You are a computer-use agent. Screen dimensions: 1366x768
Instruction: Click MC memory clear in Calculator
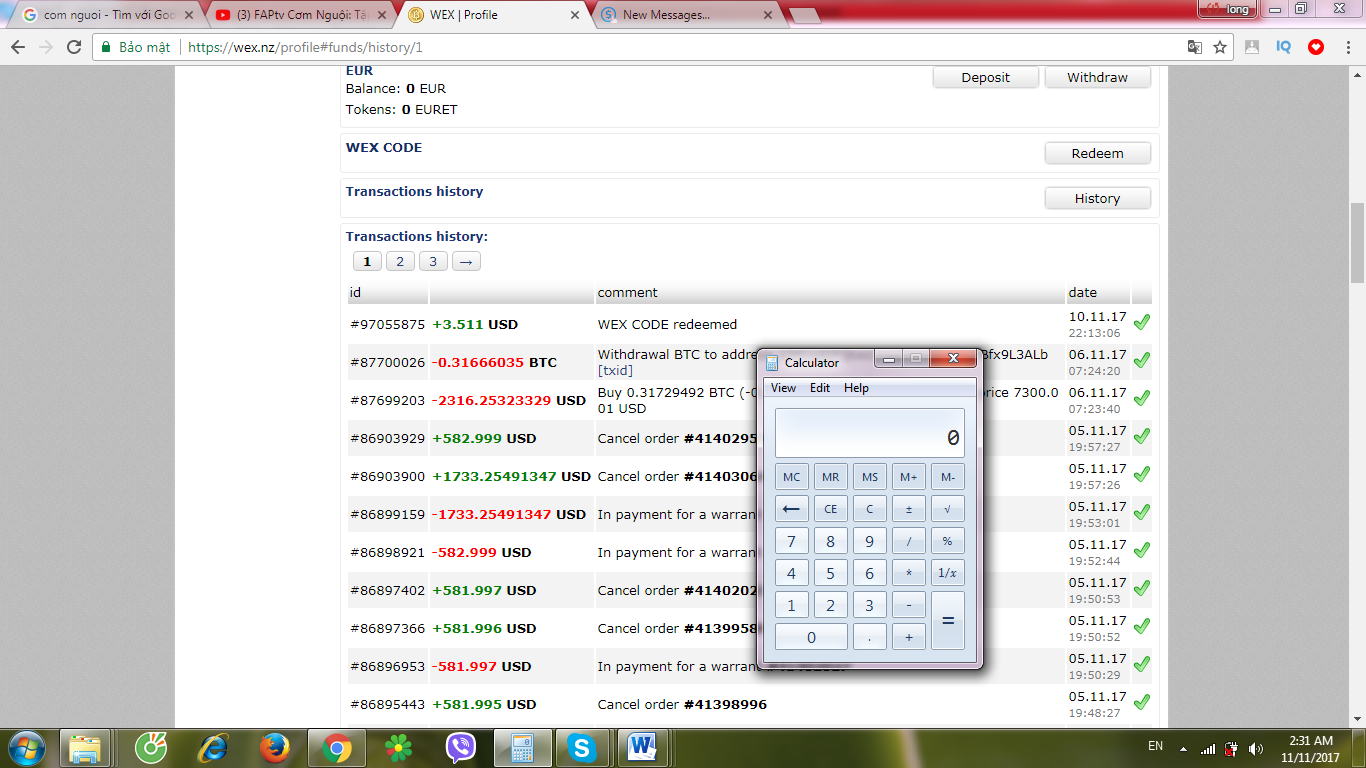click(x=792, y=477)
